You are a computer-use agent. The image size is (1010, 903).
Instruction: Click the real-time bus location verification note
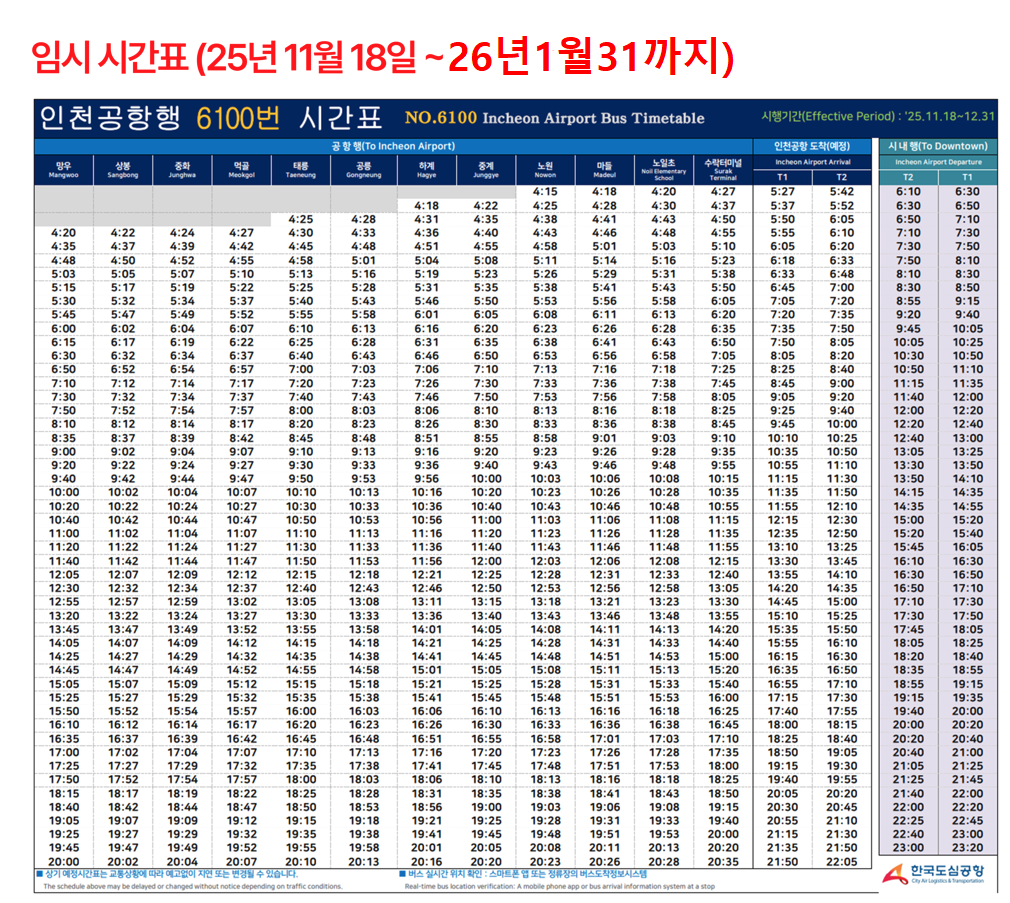point(560,886)
